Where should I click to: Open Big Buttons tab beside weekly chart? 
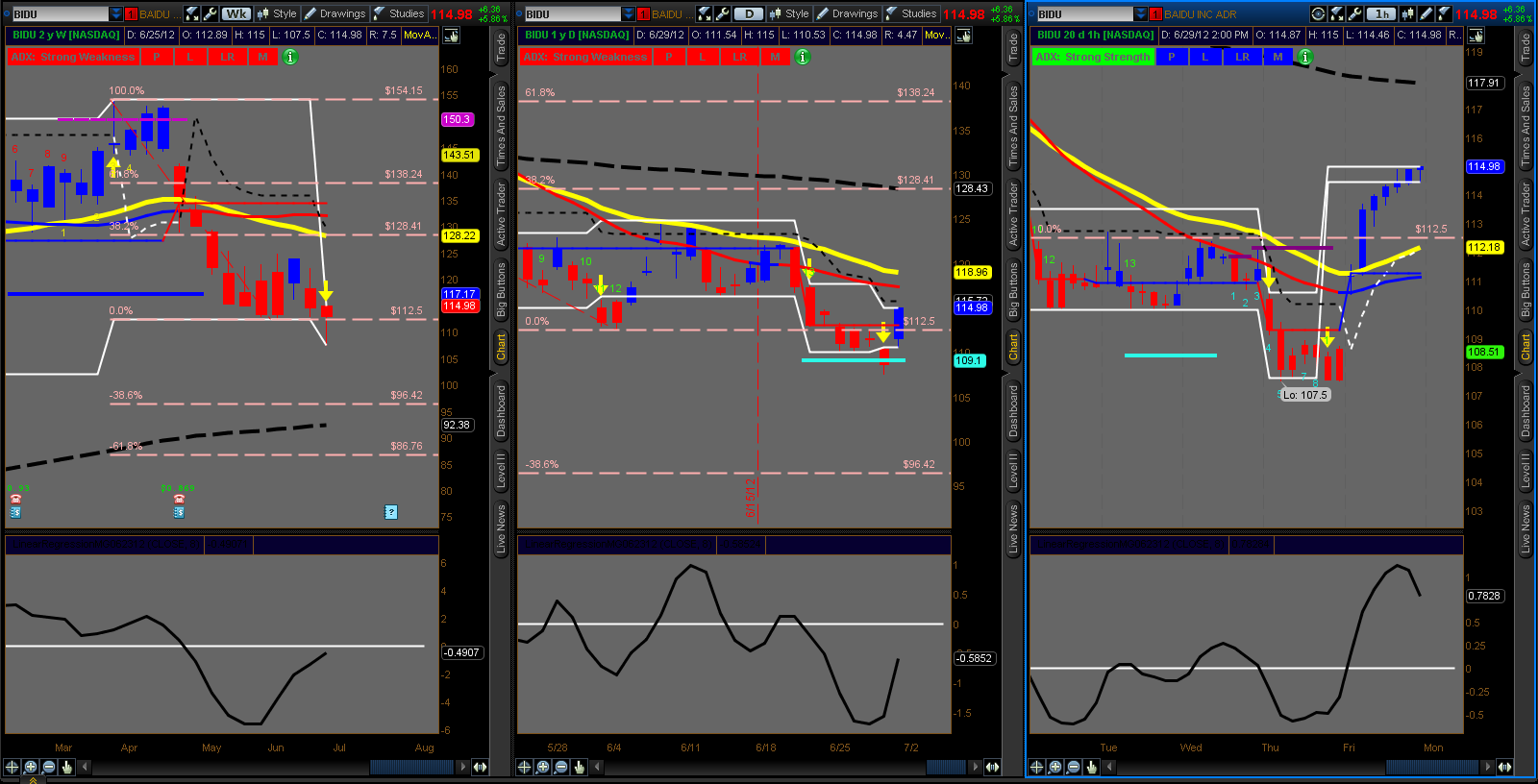click(x=501, y=289)
